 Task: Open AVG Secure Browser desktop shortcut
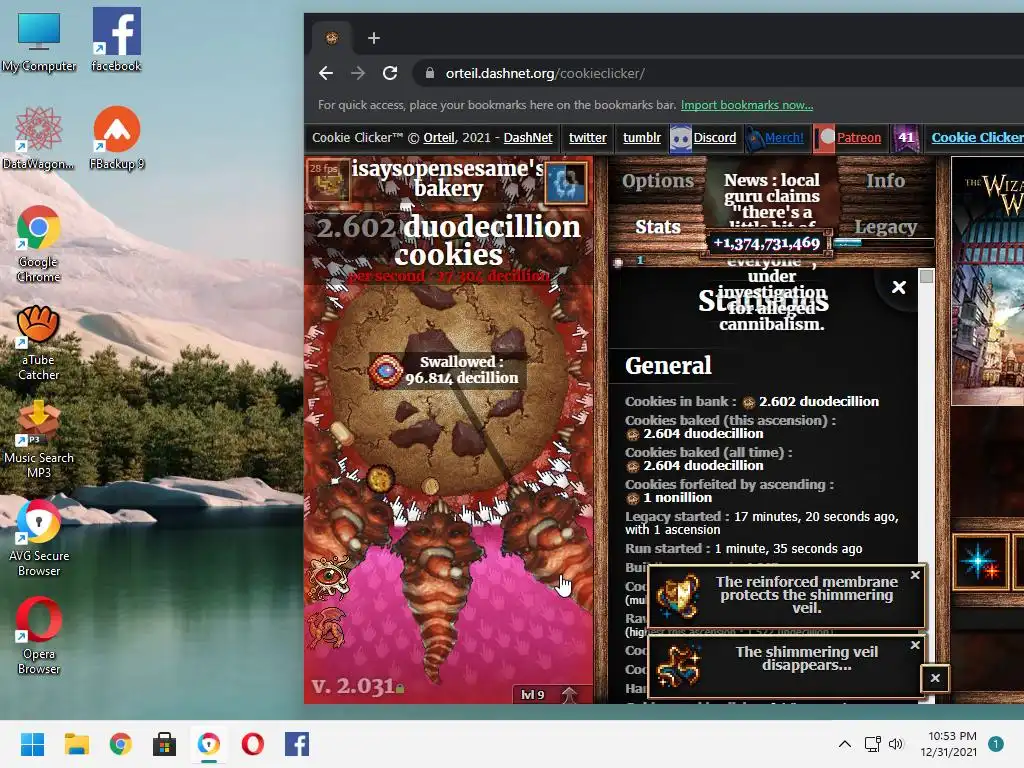38,538
